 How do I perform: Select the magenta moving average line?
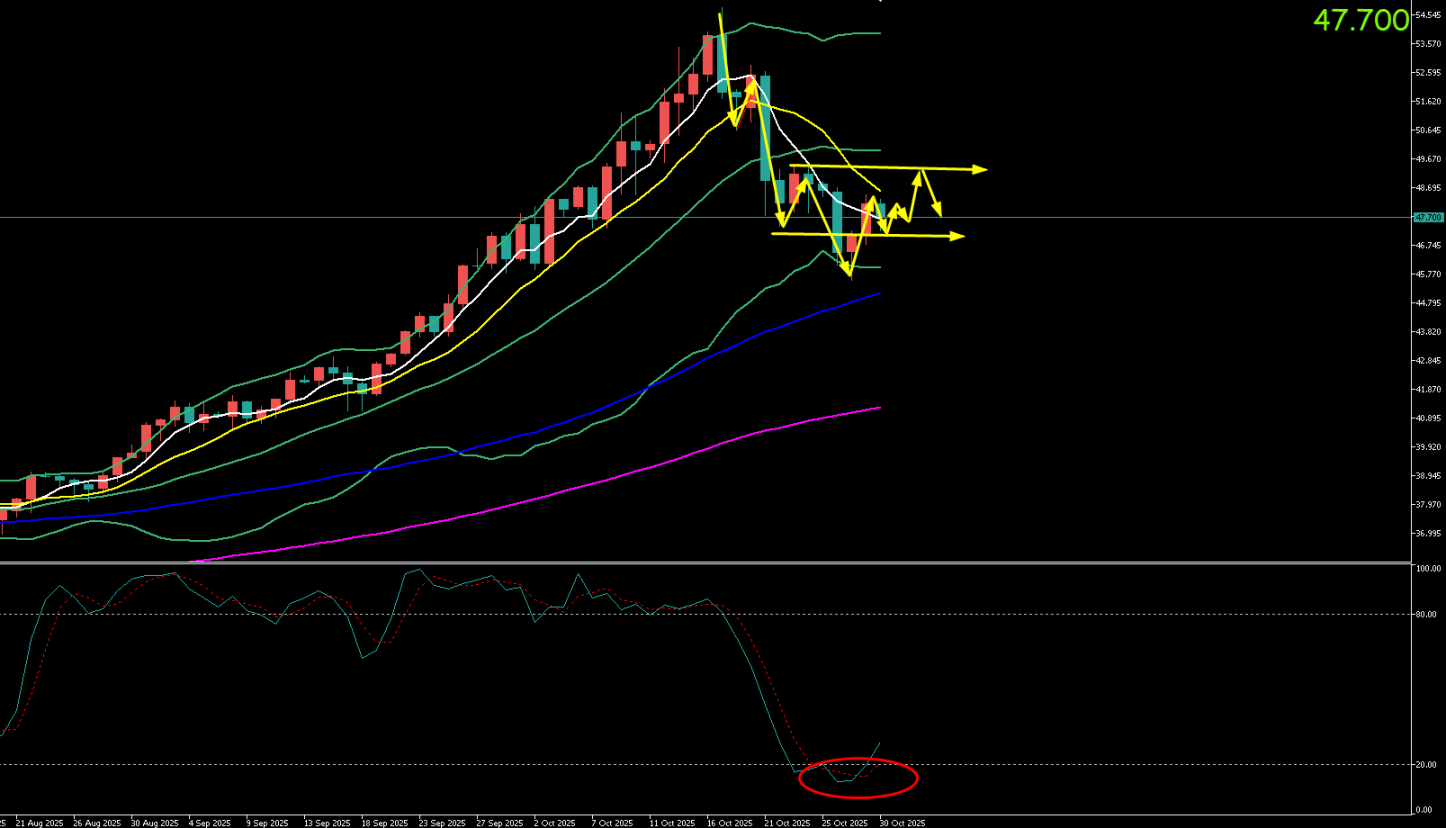[x=600, y=480]
